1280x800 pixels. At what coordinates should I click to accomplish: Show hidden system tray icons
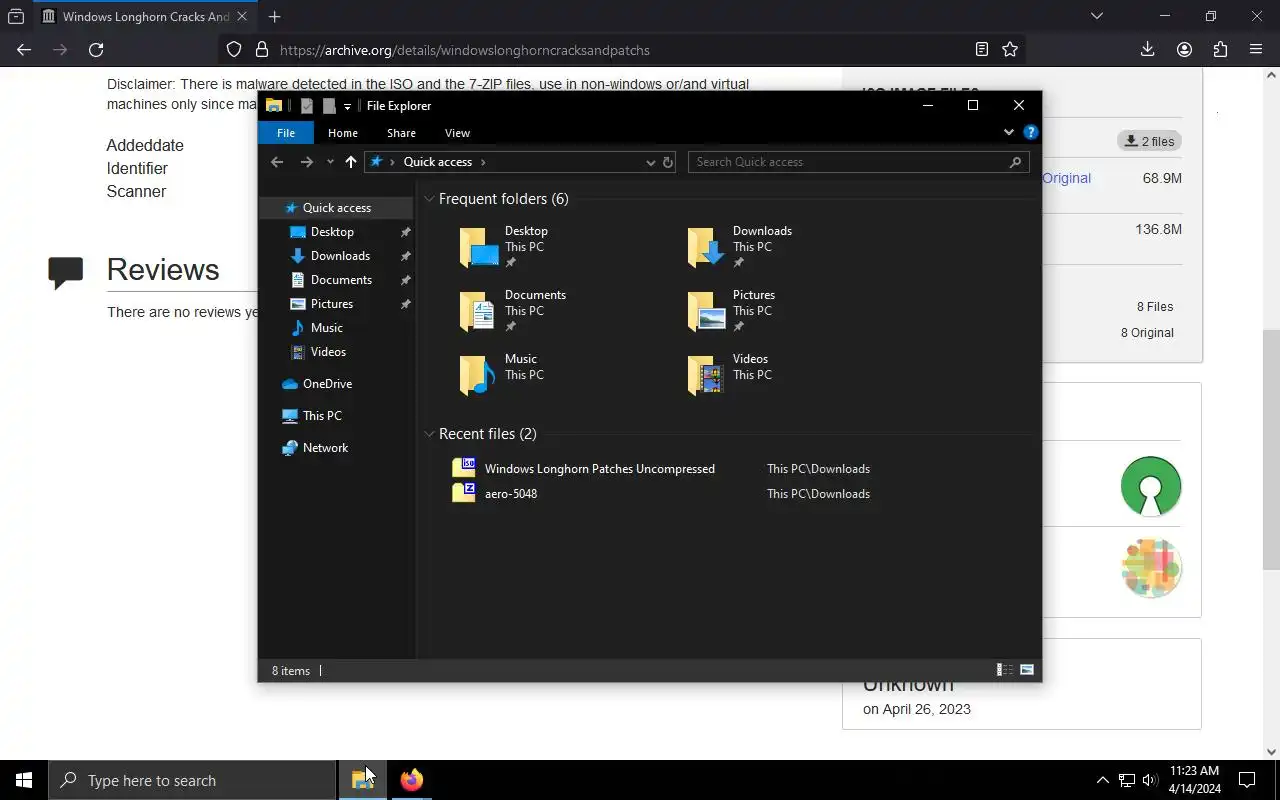click(1102, 780)
